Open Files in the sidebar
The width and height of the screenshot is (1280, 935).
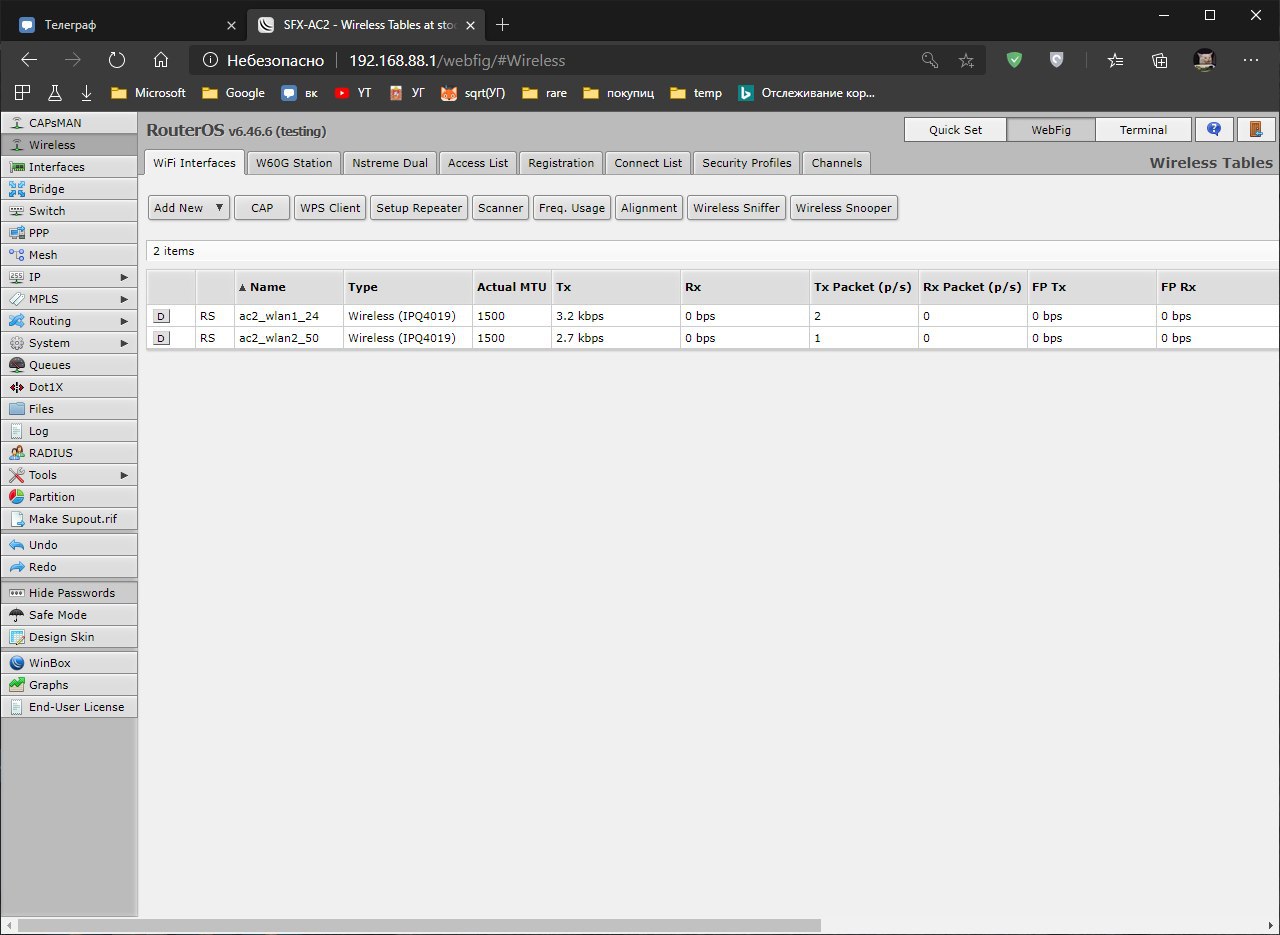pos(69,409)
